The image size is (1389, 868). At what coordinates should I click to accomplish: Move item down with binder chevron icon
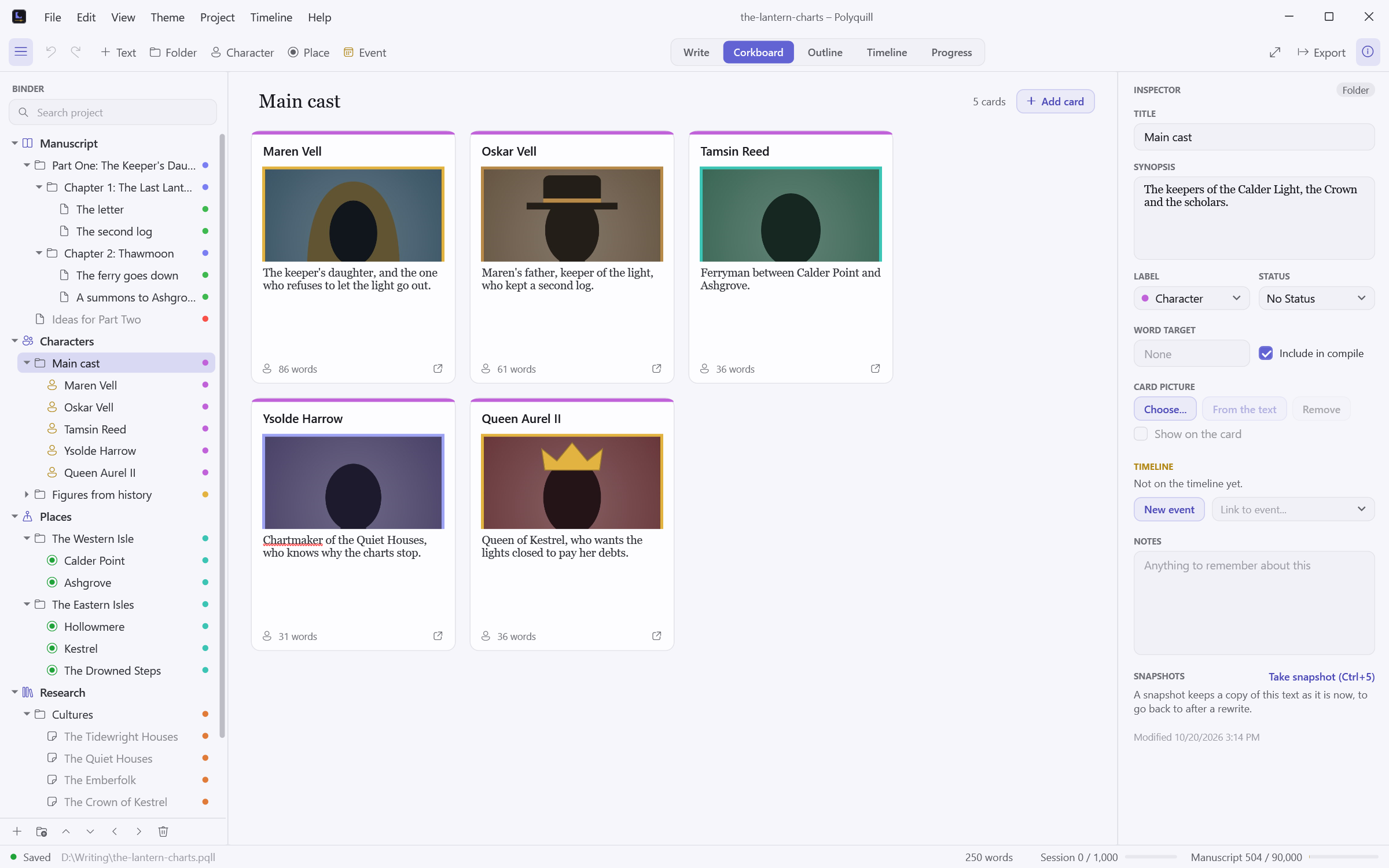tap(90, 832)
